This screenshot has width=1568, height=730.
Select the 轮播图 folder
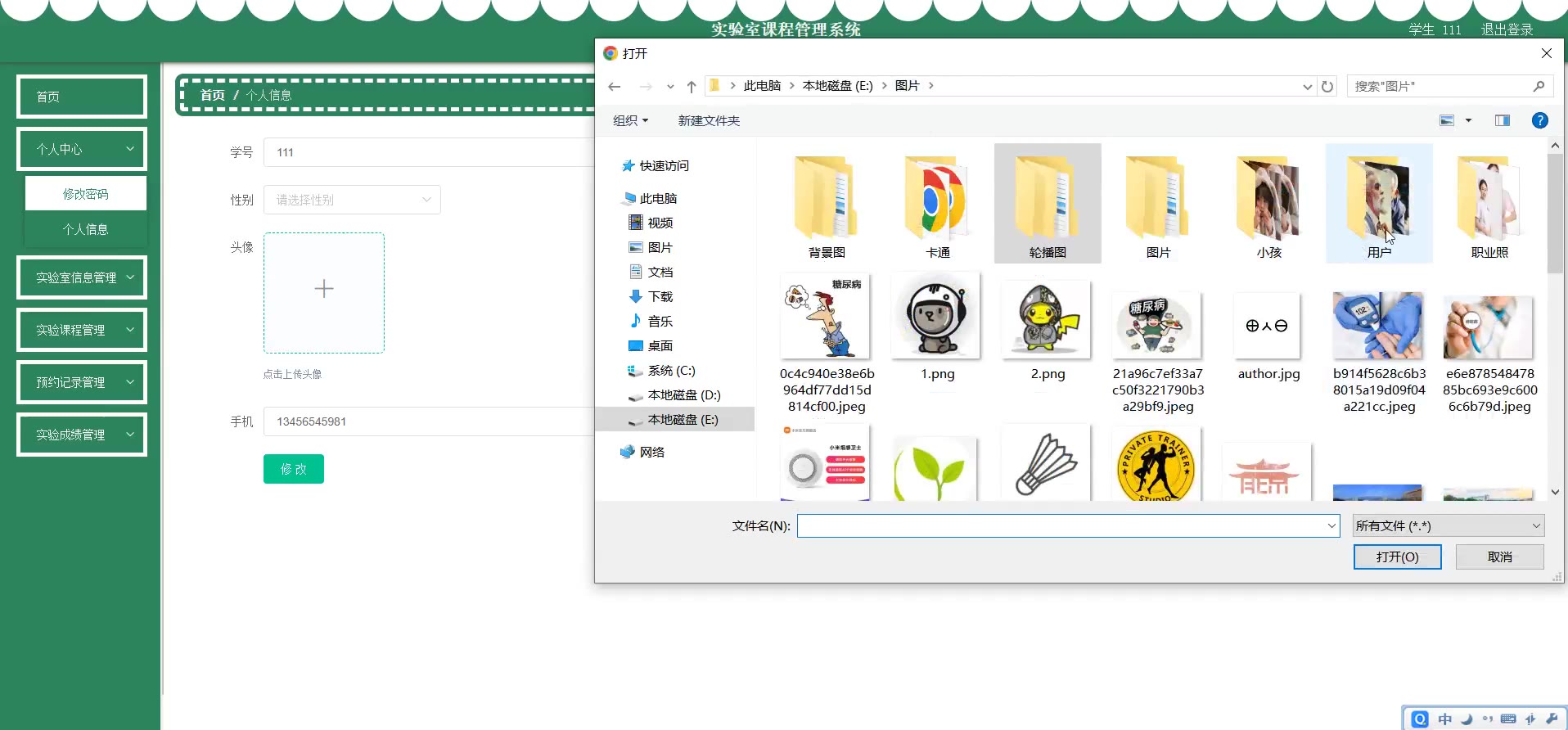tap(1048, 204)
